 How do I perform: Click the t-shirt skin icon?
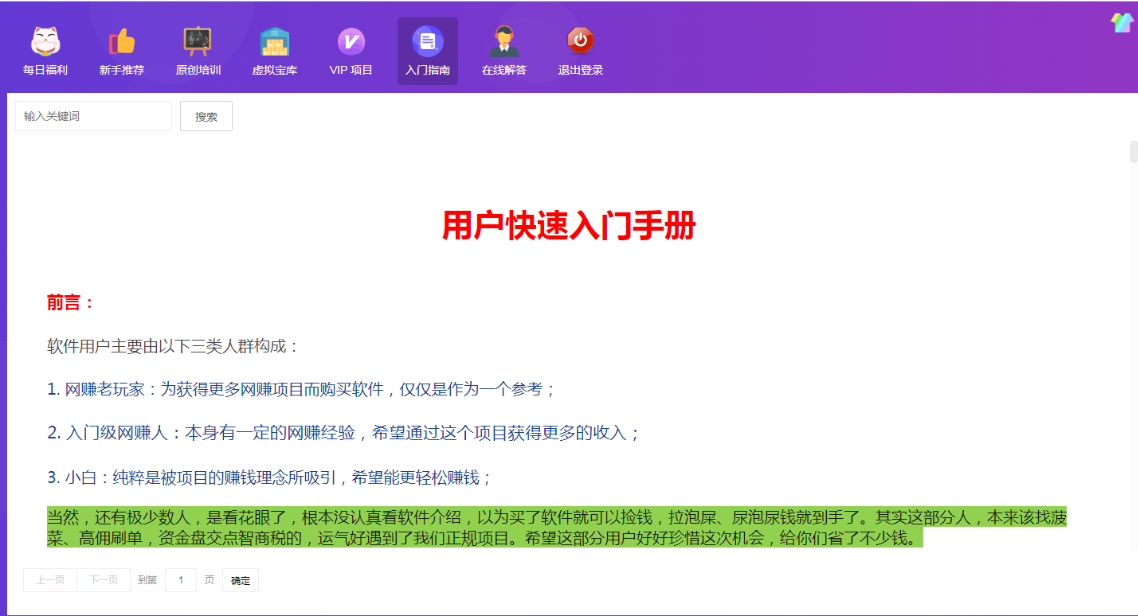pyautogui.click(x=1121, y=23)
